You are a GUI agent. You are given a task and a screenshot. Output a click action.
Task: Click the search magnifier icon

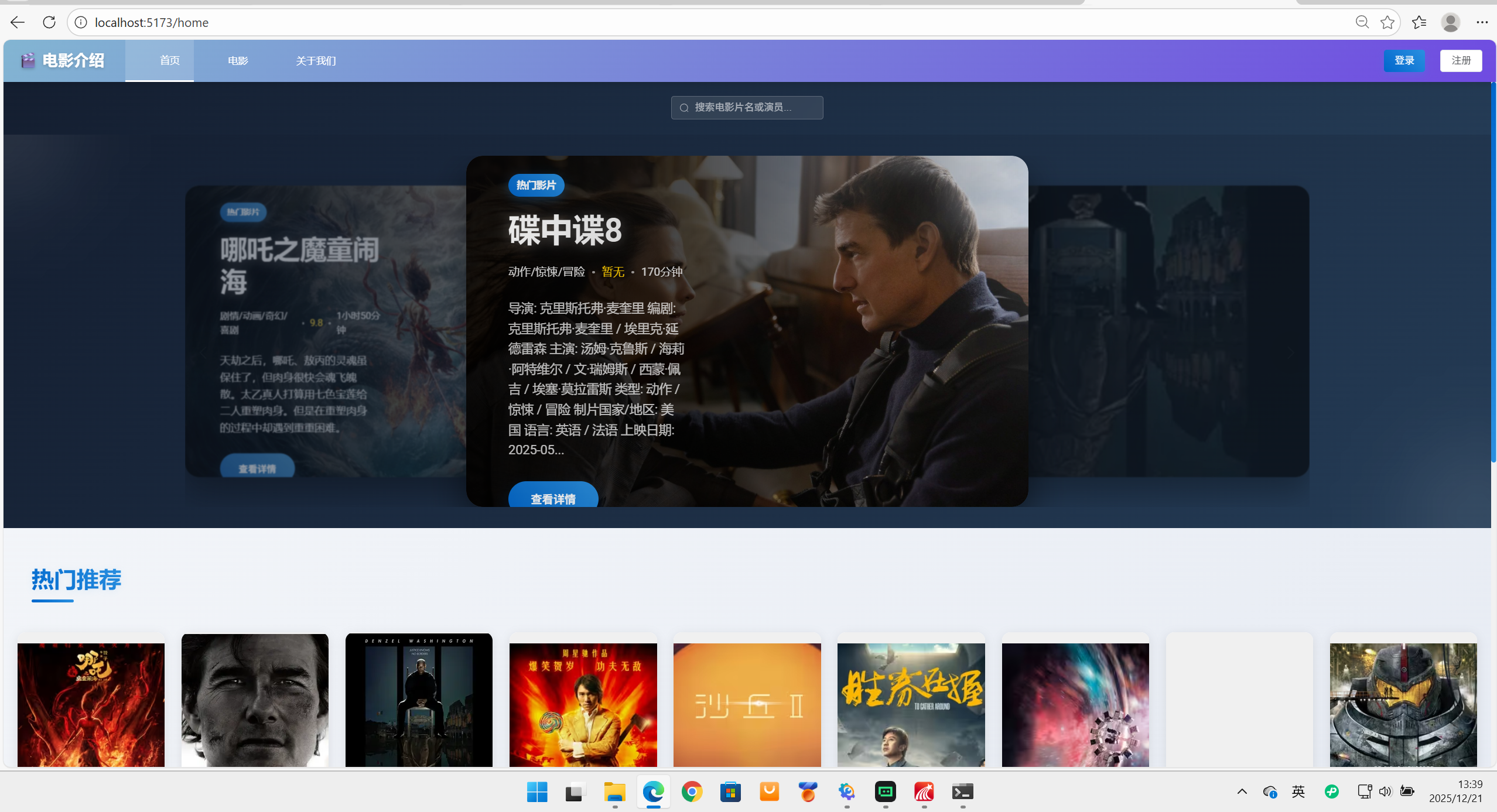click(x=684, y=108)
